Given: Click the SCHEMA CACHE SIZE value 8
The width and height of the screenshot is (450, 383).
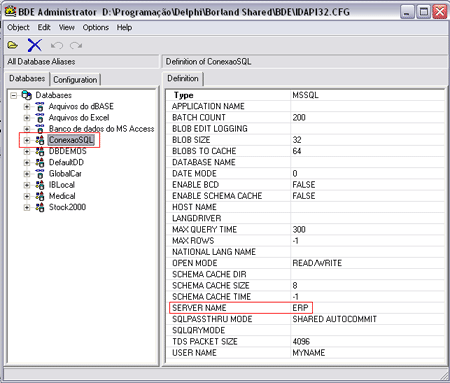Looking at the screenshot, I should 295,286.
